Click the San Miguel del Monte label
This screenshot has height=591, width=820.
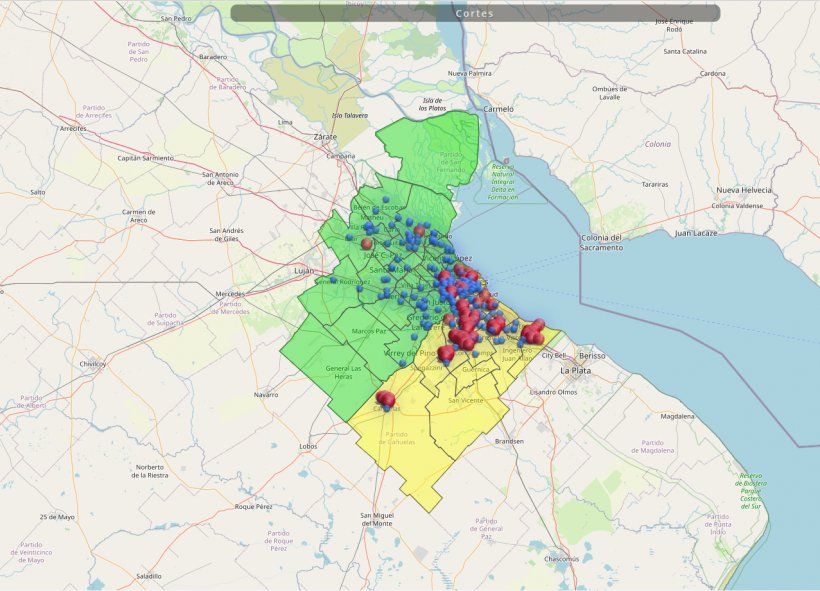(377, 519)
